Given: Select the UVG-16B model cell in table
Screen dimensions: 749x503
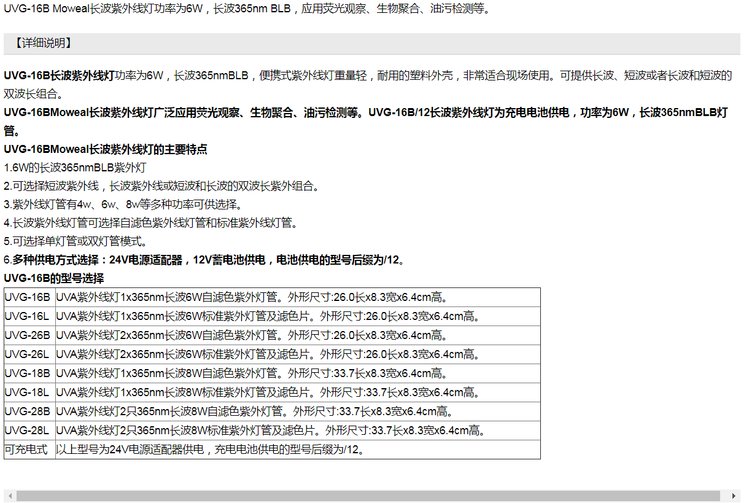Looking at the screenshot, I should click(x=27, y=297).
